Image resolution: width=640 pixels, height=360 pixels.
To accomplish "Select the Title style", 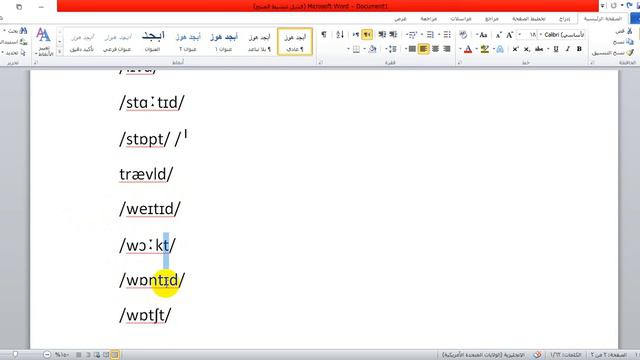I will [x=153, y=41].
